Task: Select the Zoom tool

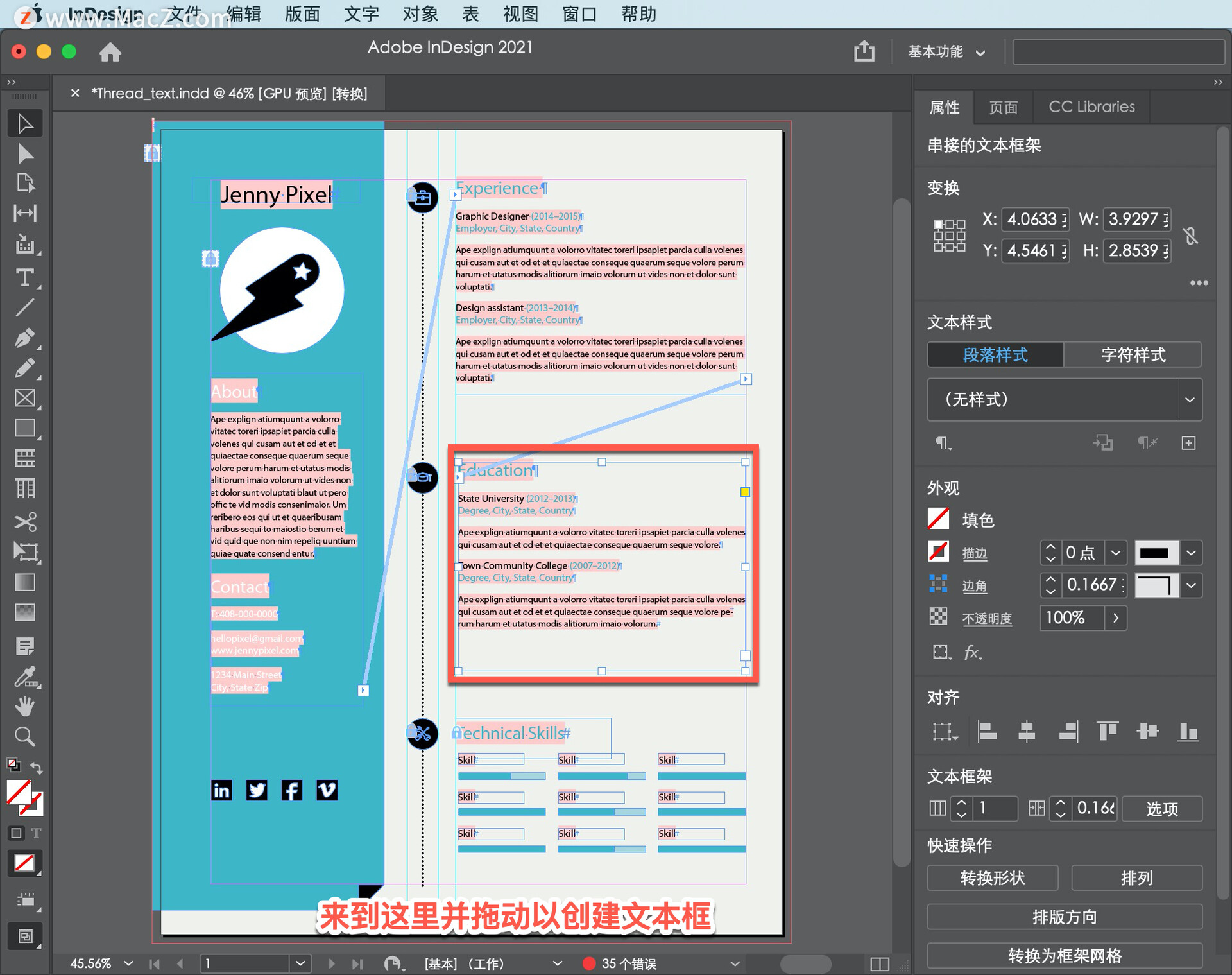Action: pyautogui.click(x=26, y=736)
